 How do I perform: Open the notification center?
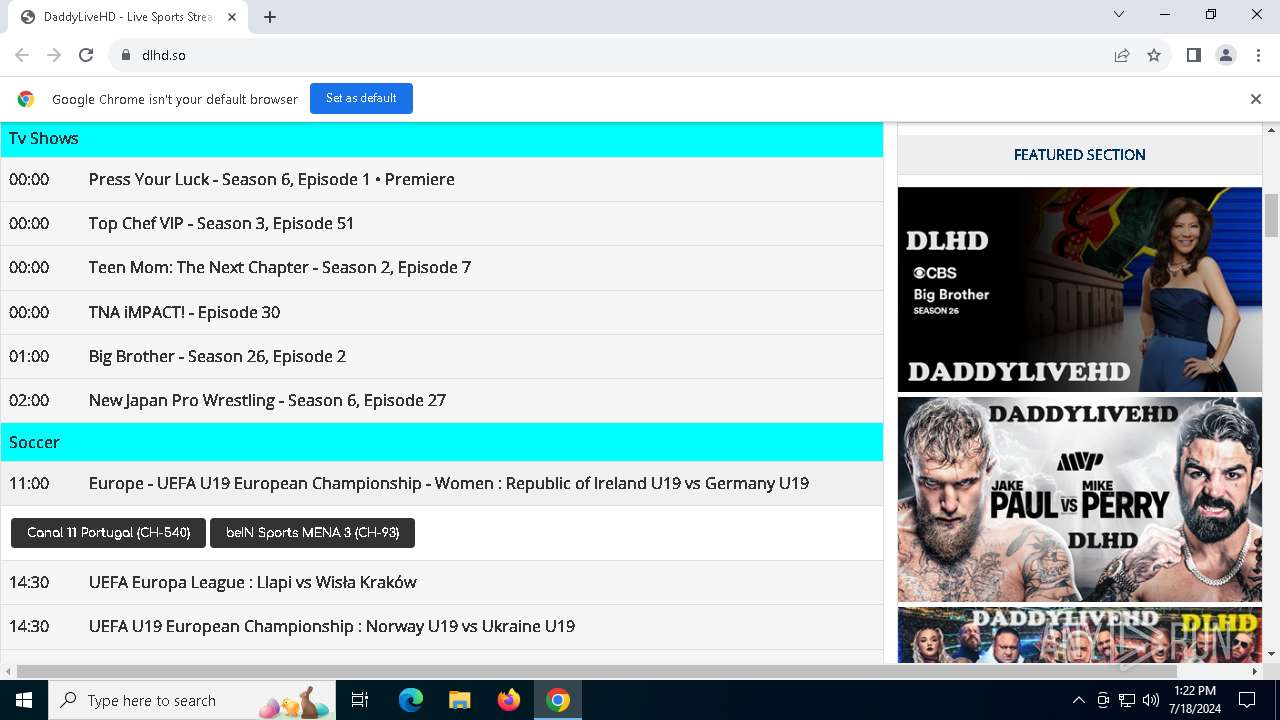pyautogui.click(x=1247, y=700)
